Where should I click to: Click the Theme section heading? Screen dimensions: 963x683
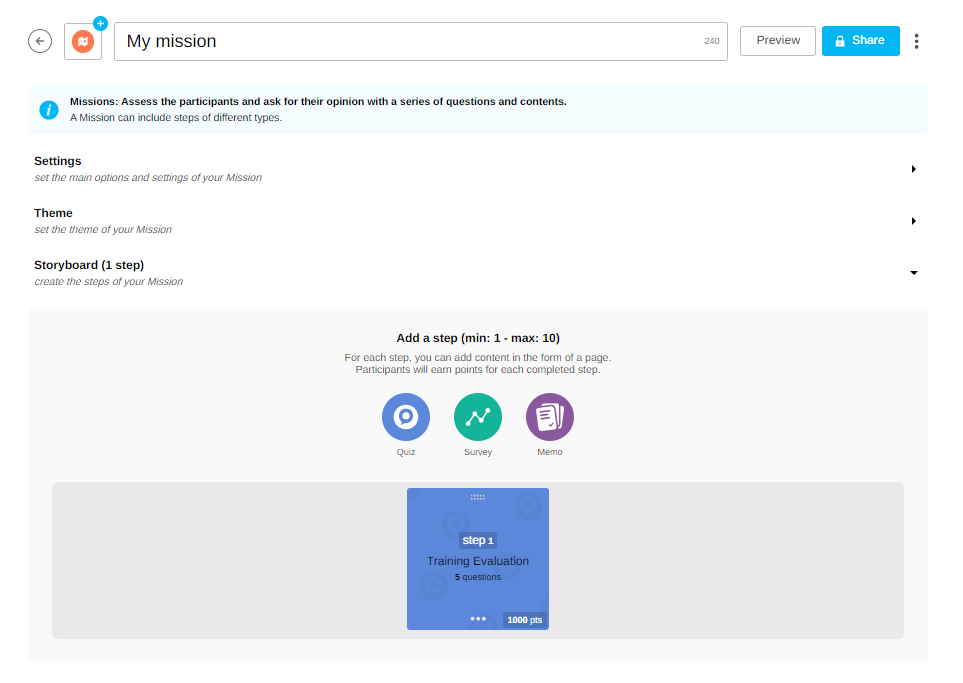tap(53, 213)
